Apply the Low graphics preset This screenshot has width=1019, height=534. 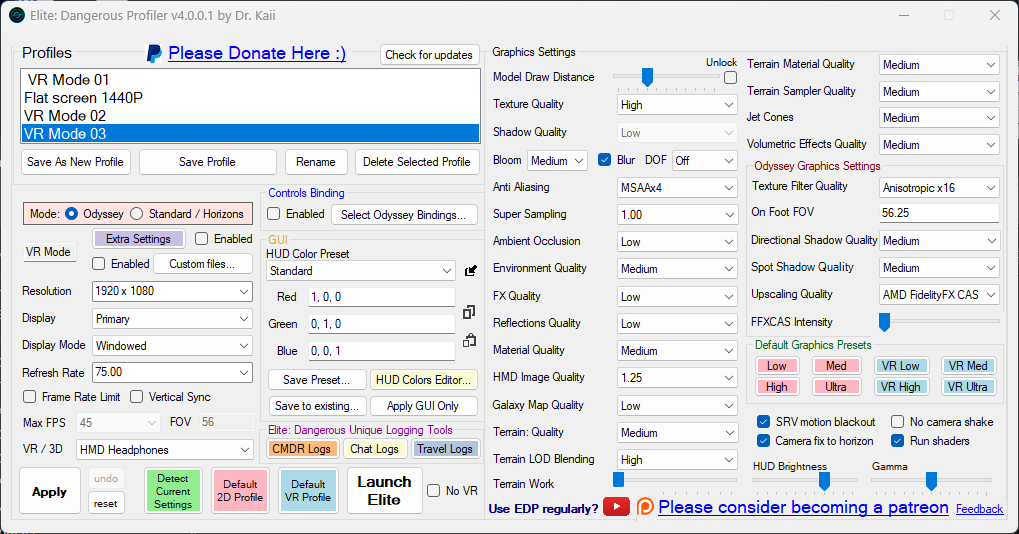point(777,366)
